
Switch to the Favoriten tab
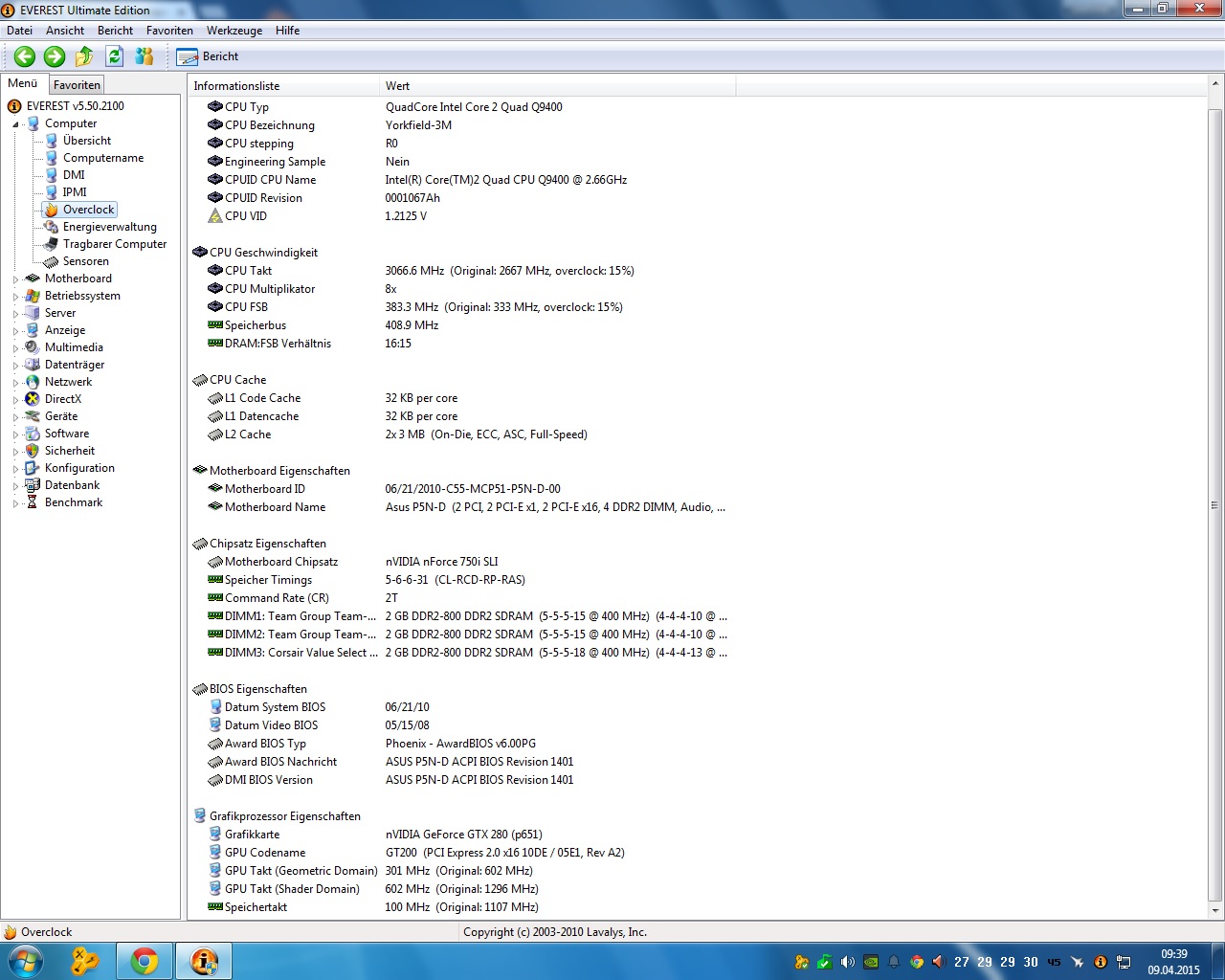pyautogui.click(x=77, y=85)
